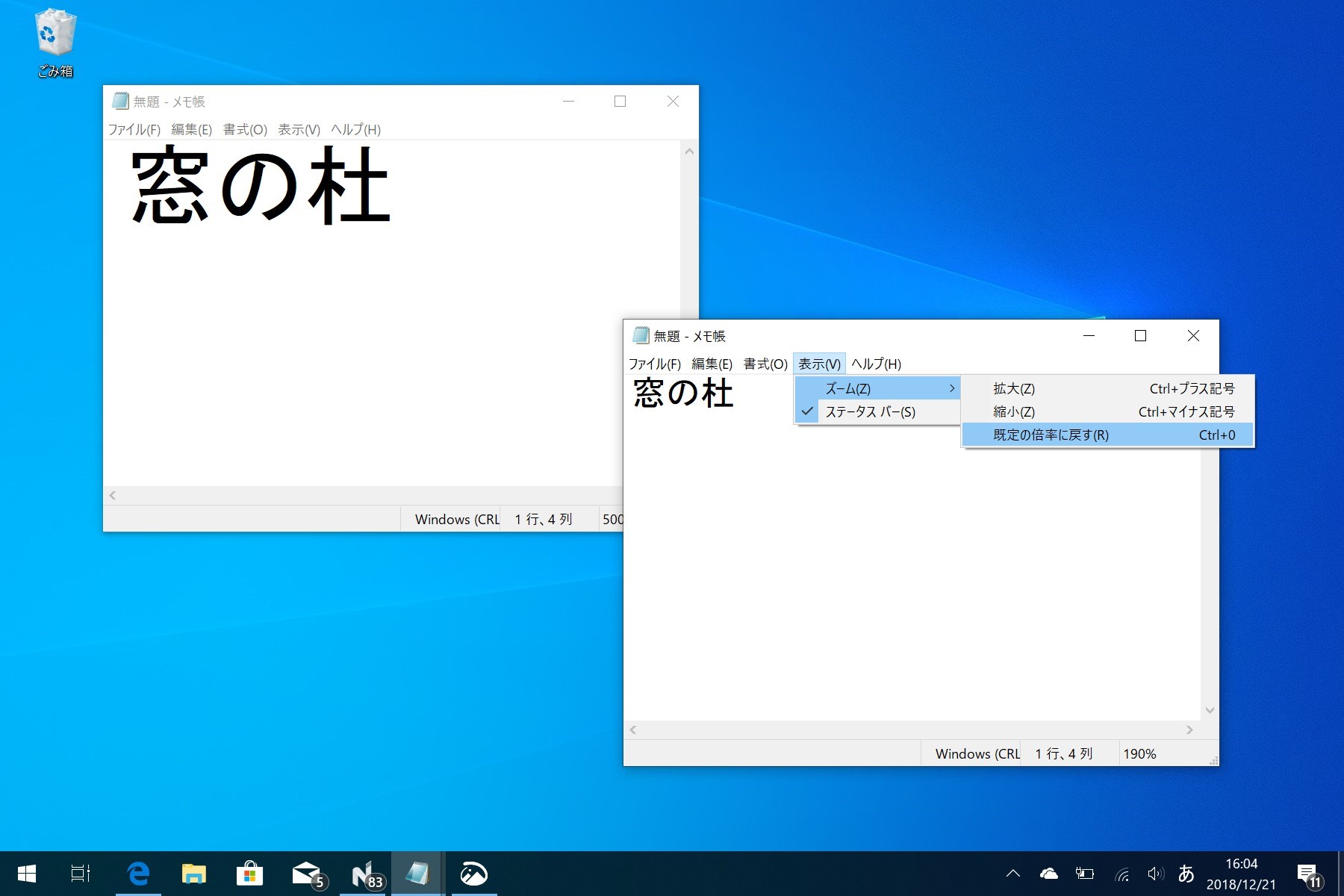The image size is (1344, 896).
Task: Open OneDrive cloud icon in system tray
Action: 1048,873
